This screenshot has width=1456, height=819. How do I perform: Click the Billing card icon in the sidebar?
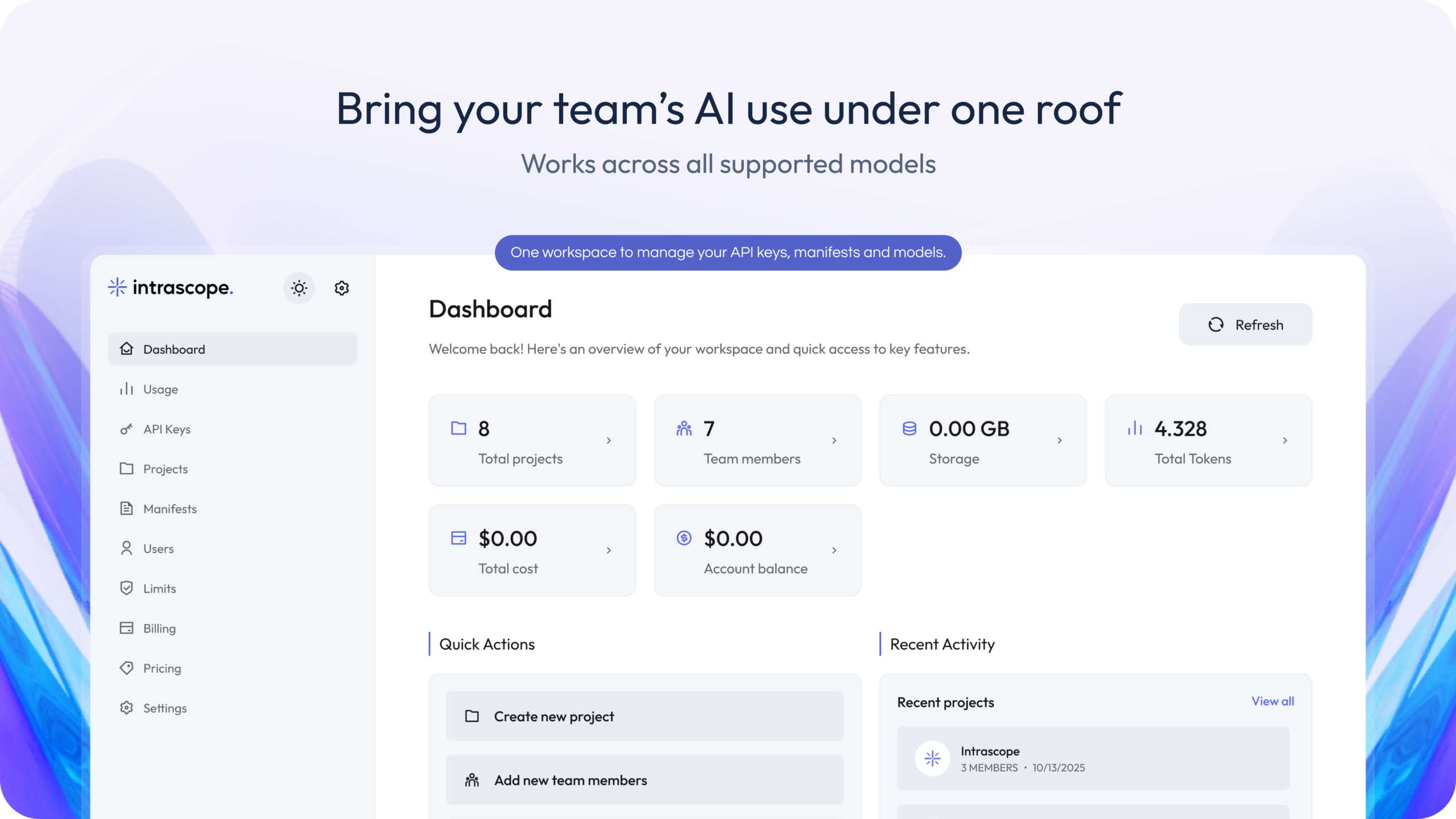(x=126, y=628)
